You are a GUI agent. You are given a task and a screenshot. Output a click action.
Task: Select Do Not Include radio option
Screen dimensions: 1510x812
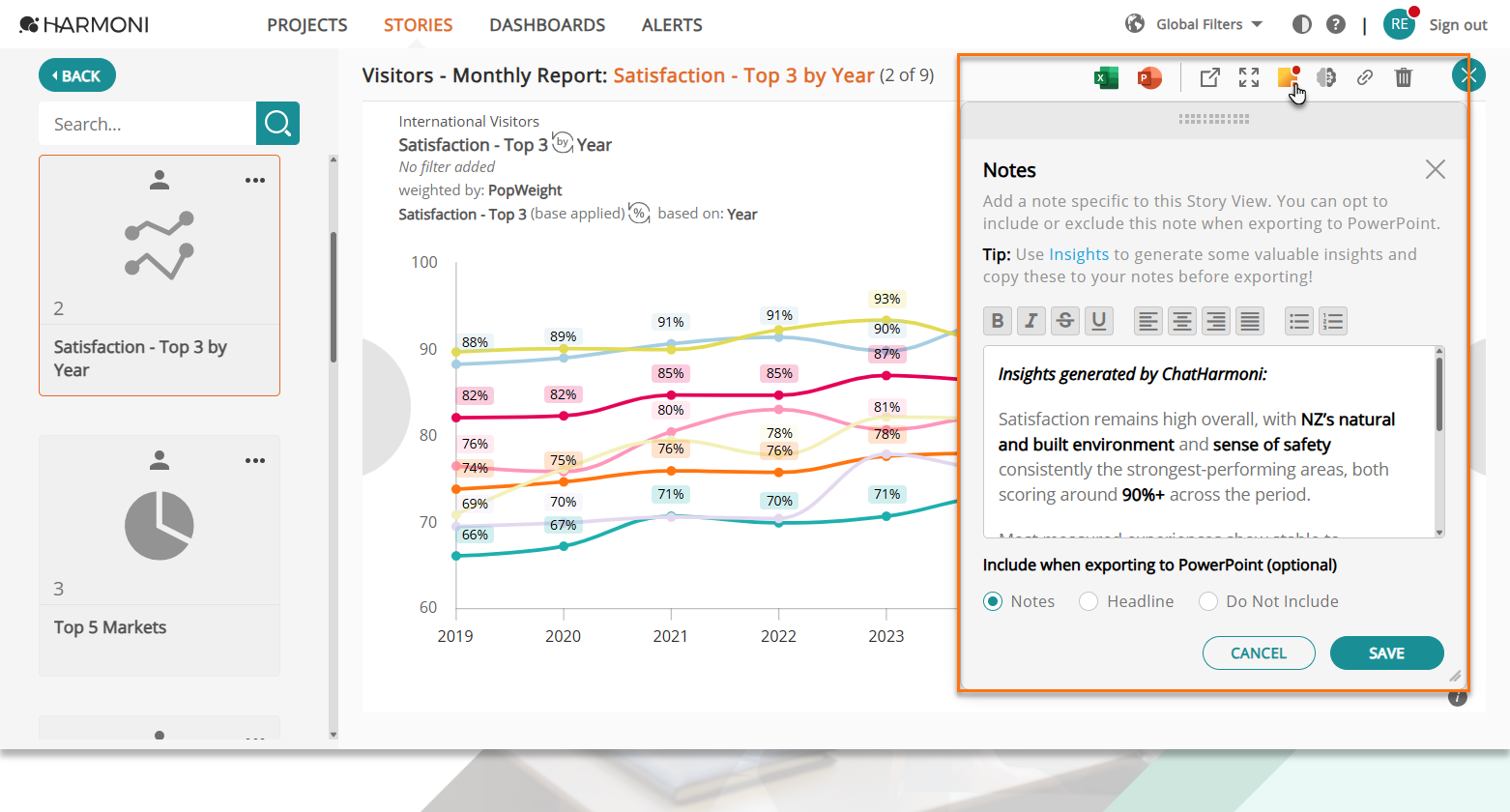[1208, 601]
